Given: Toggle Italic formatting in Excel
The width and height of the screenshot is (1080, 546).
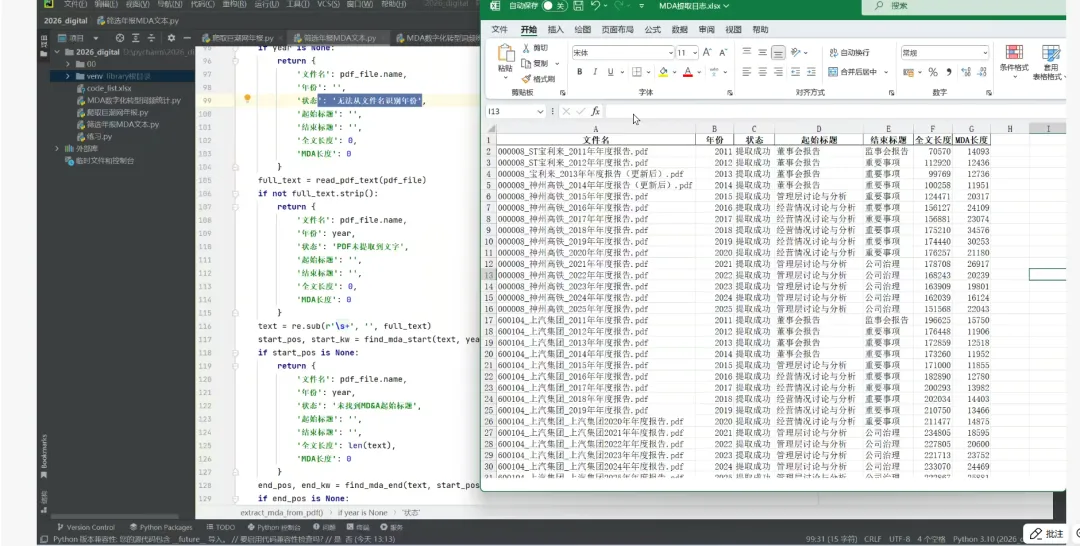Looking at the screenshot, I should 595,72.
